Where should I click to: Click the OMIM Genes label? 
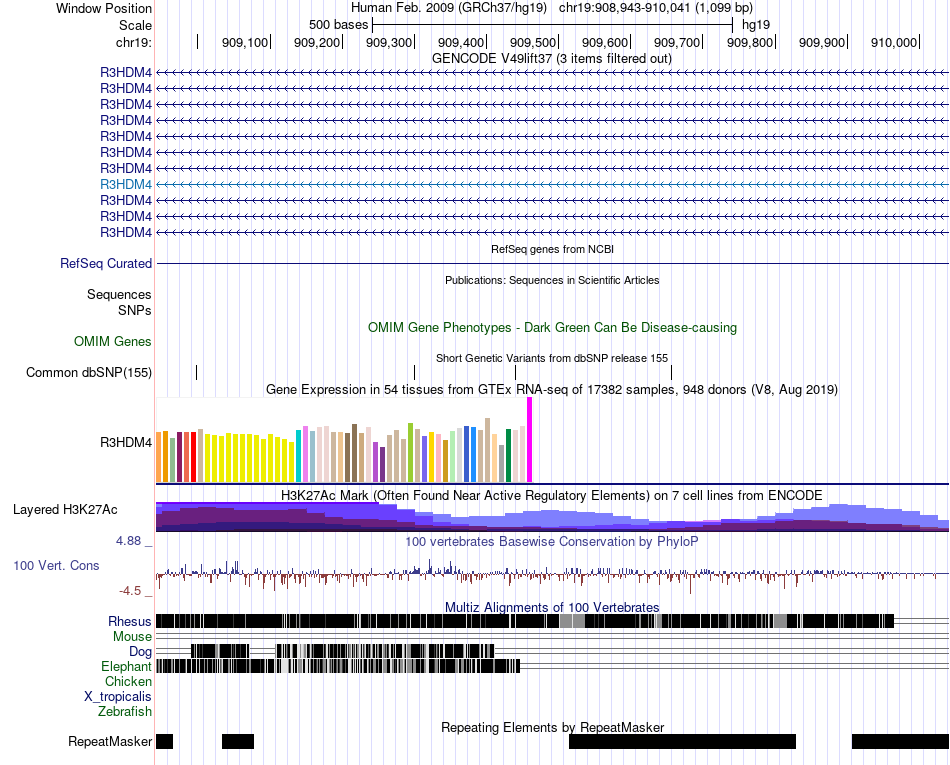113,342
